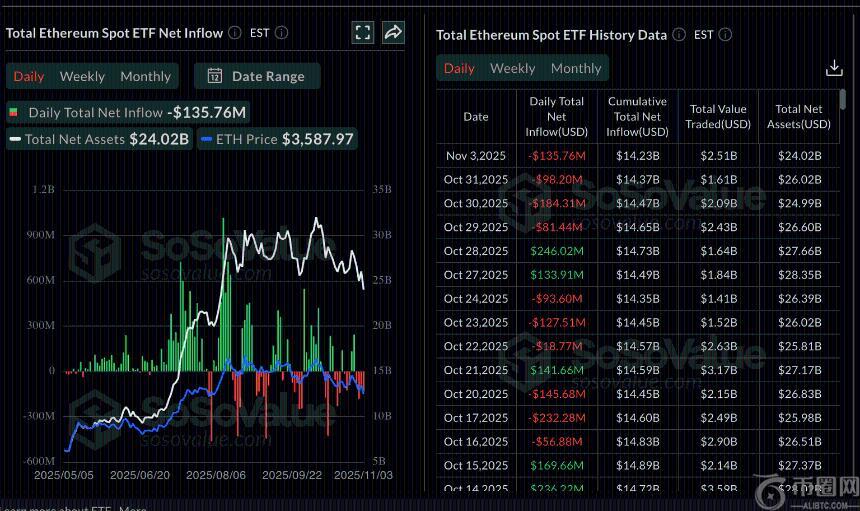The image size is (860, 511).
Task: Click Daily Total Net Inflow(USD) column header
Action: click(556, 116)
